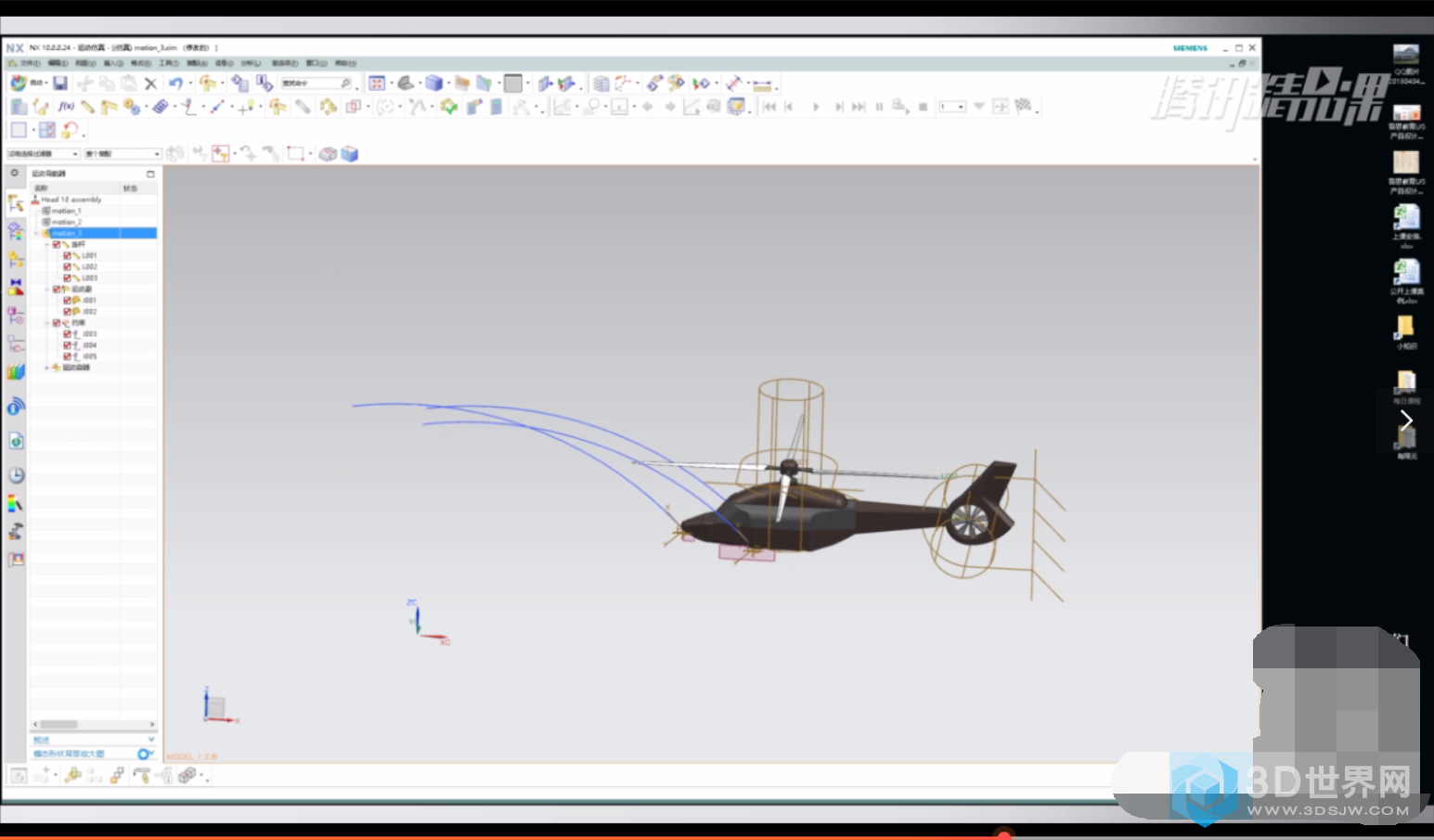Click the command finder search field
1434x840 pixels.
[x=317, y=83]
